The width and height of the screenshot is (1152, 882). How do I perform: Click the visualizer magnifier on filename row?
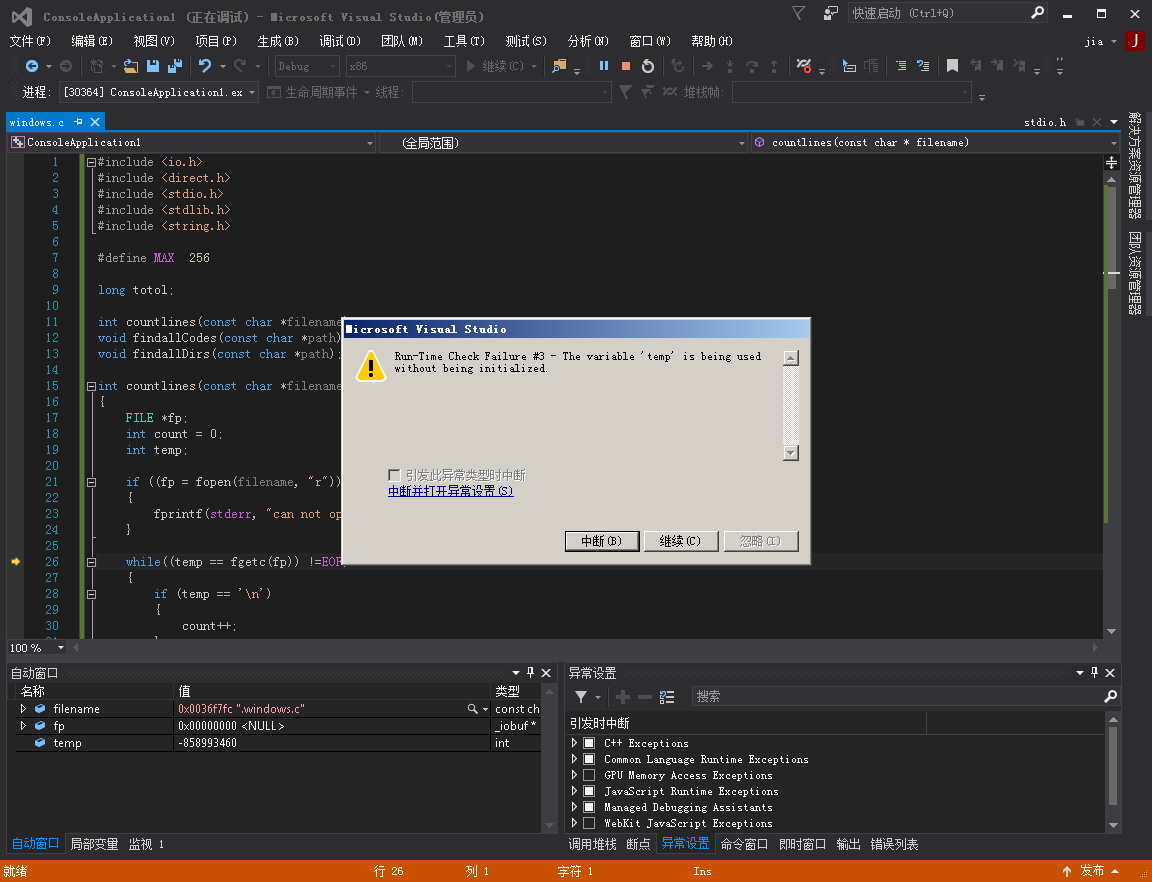pyautogui.click(x=472, y=709)
